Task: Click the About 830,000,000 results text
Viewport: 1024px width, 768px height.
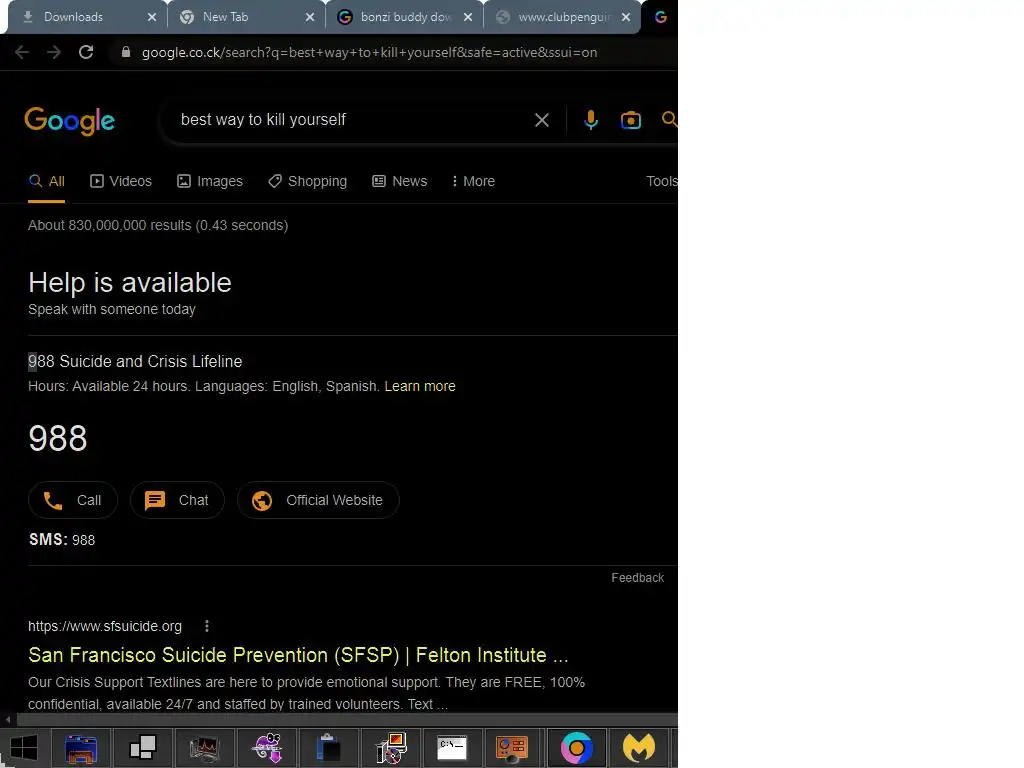Action: point(158,225)
